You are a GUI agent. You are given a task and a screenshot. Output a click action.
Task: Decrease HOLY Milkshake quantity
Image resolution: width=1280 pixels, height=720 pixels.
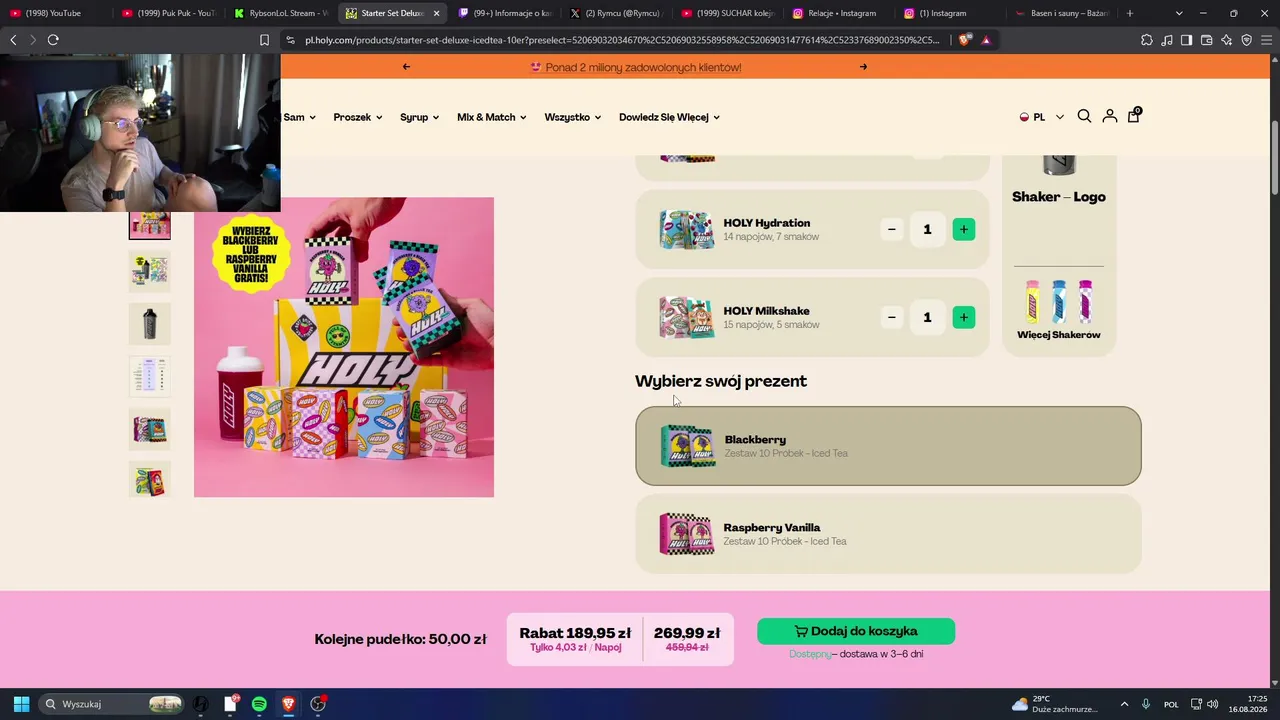point(892,318)
